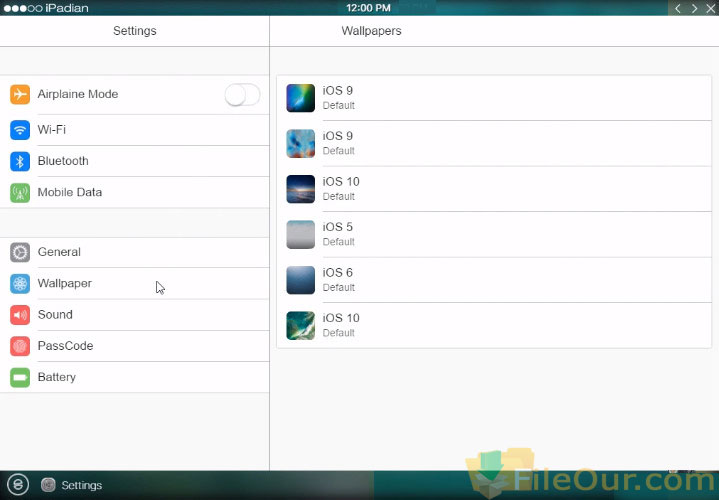This screenshot has height=500, width=719.
Task: Click the red Sound speaker icon
Action: pos(20,315)
